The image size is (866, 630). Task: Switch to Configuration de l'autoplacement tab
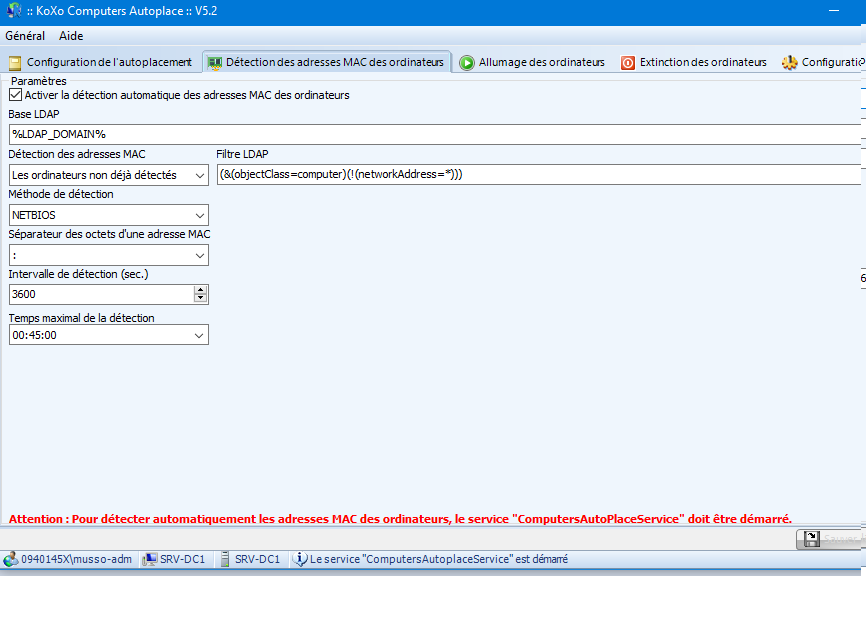(101, 62)
